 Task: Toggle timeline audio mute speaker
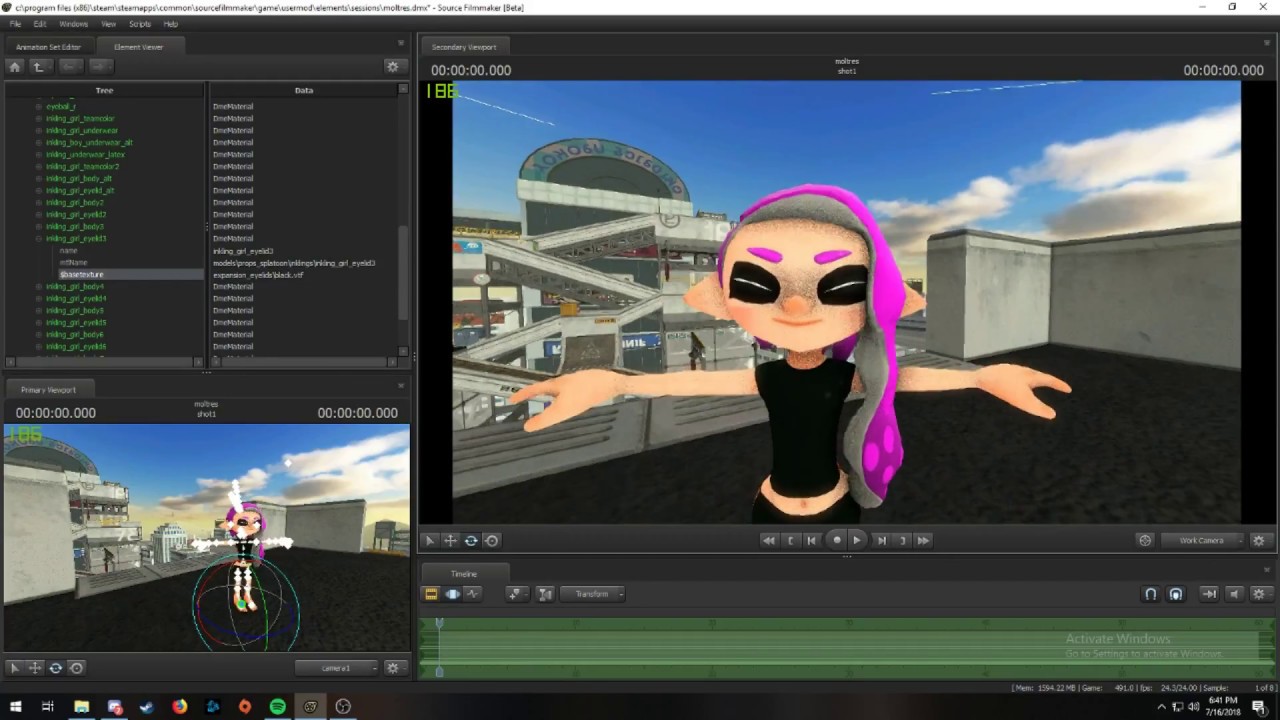click(x=1234, y=594)
